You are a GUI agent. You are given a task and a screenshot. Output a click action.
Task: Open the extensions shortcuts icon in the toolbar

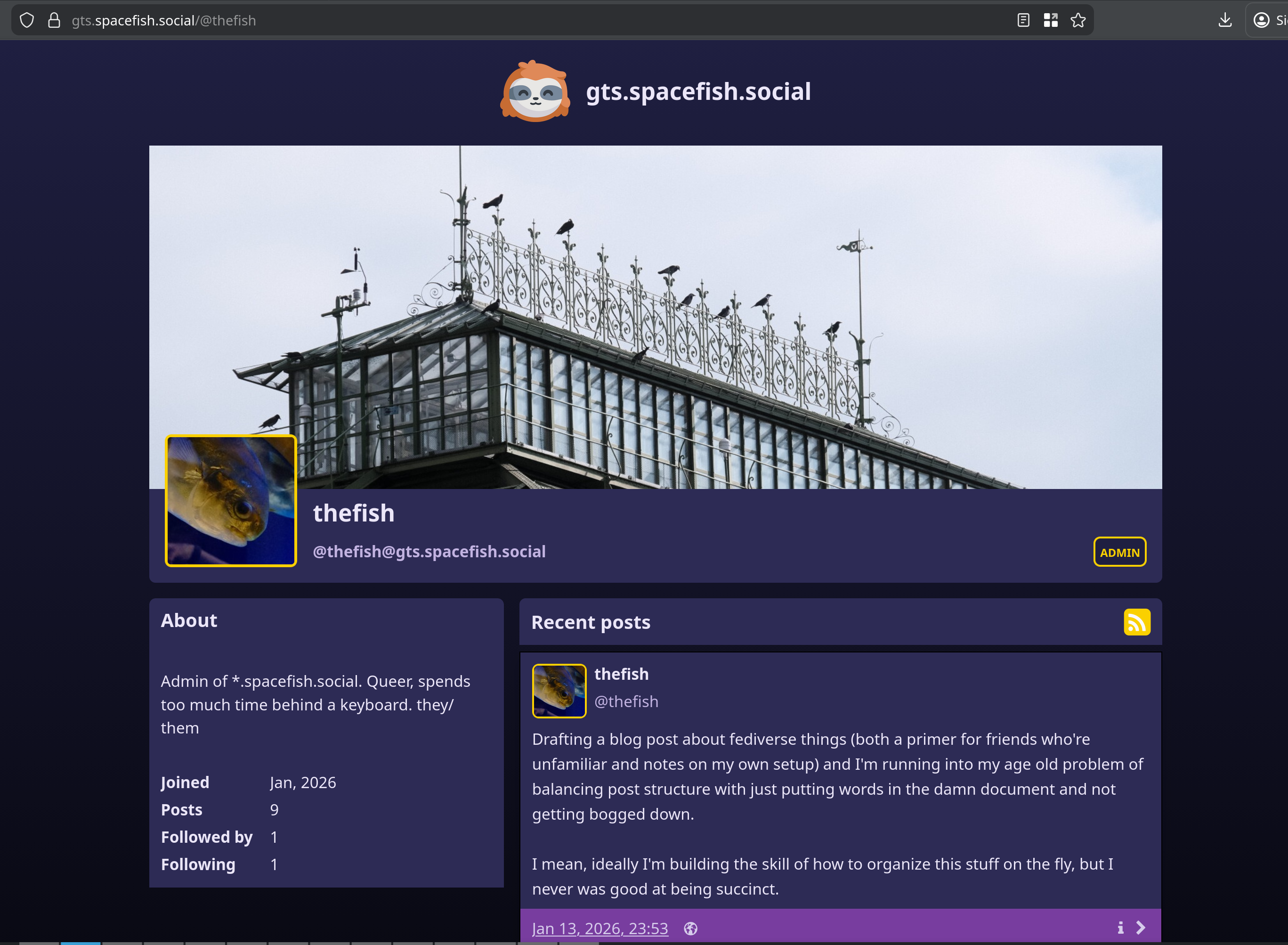(x=1051, y=19)
